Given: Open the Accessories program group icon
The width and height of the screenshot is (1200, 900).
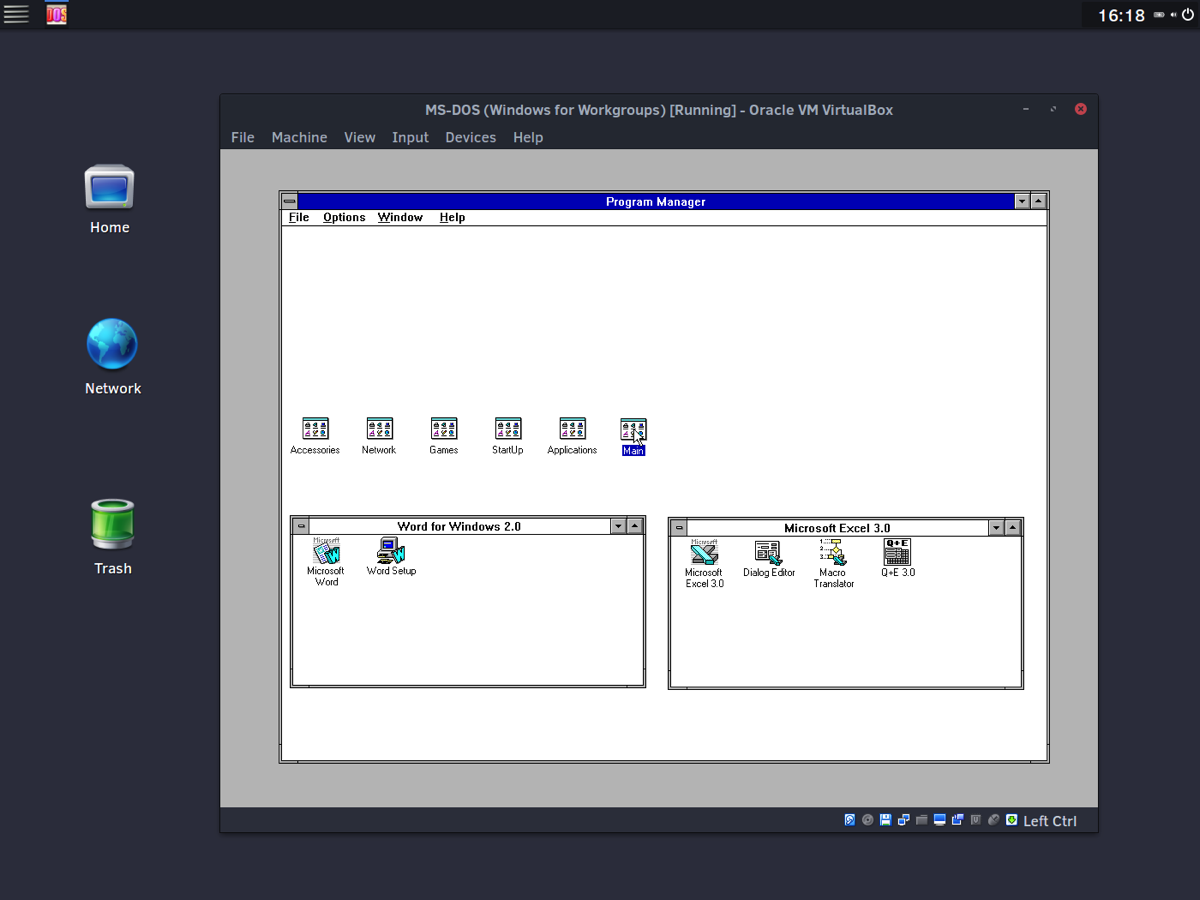Looking at the screenshot, I should [315, 436].
